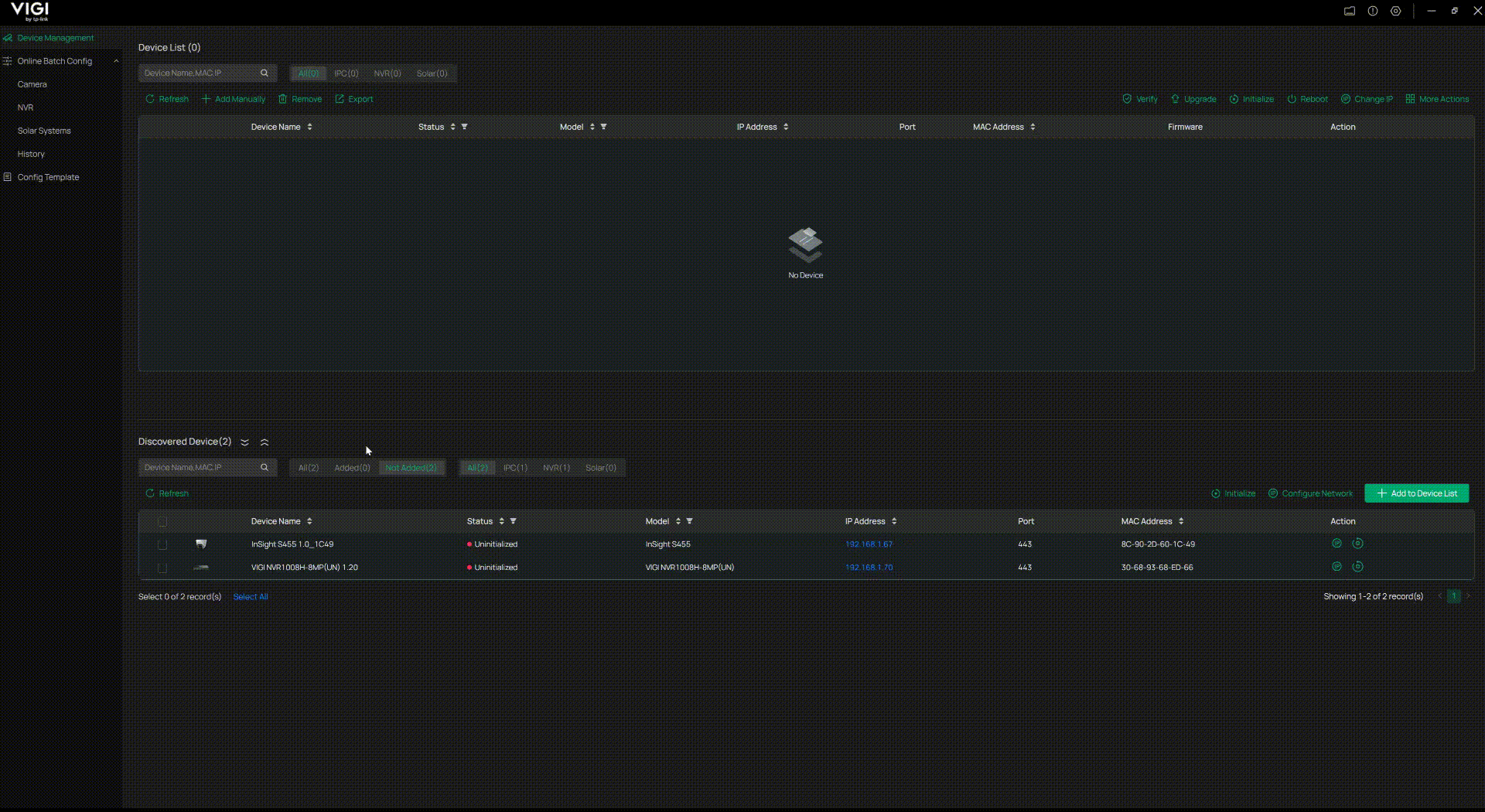Open More Actions in the device list toolbar

point(1439,99)
